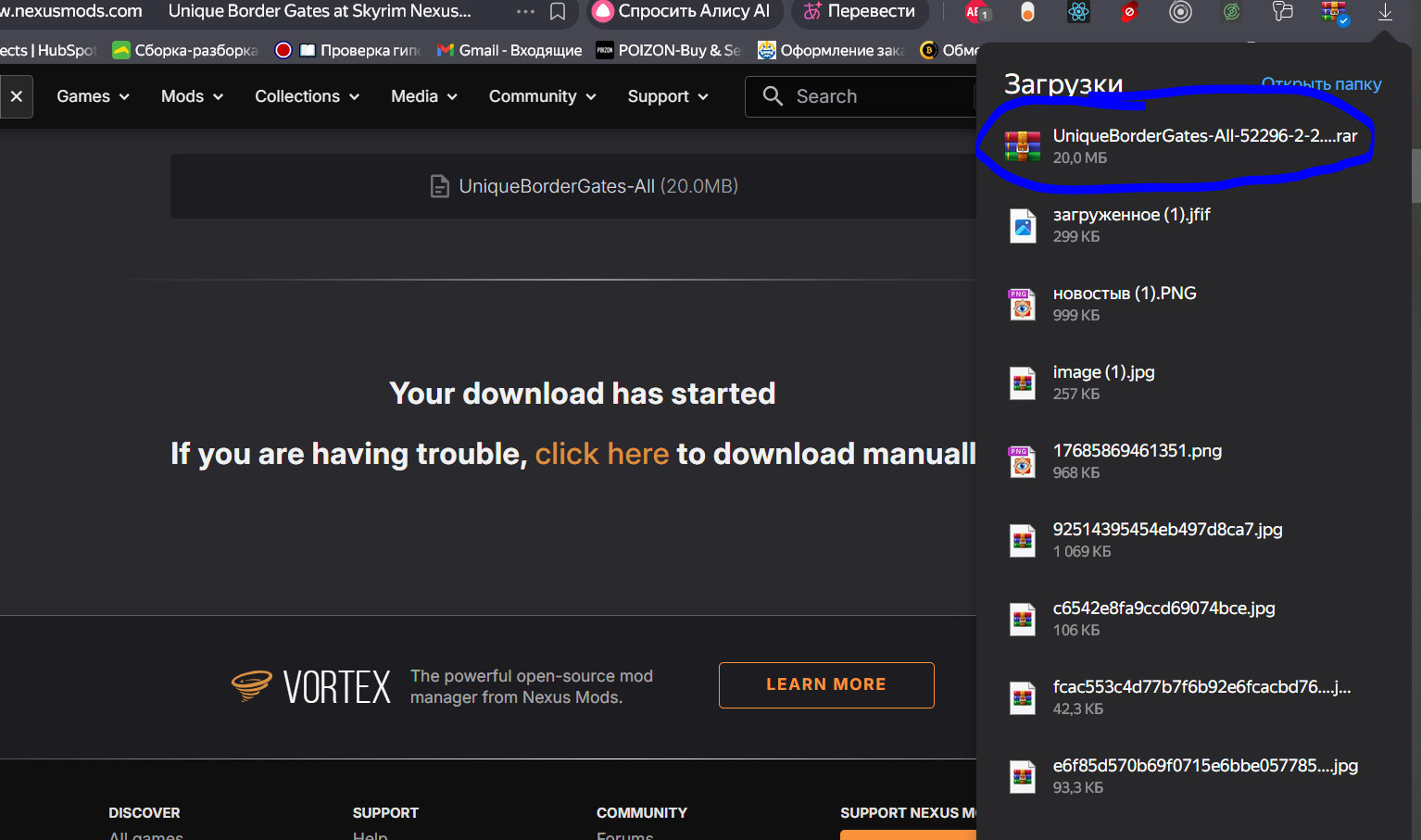1421x840 pixels.
Task: Open downloaded file загруженное (1).jfif
Action: (x=1132, y=215)
